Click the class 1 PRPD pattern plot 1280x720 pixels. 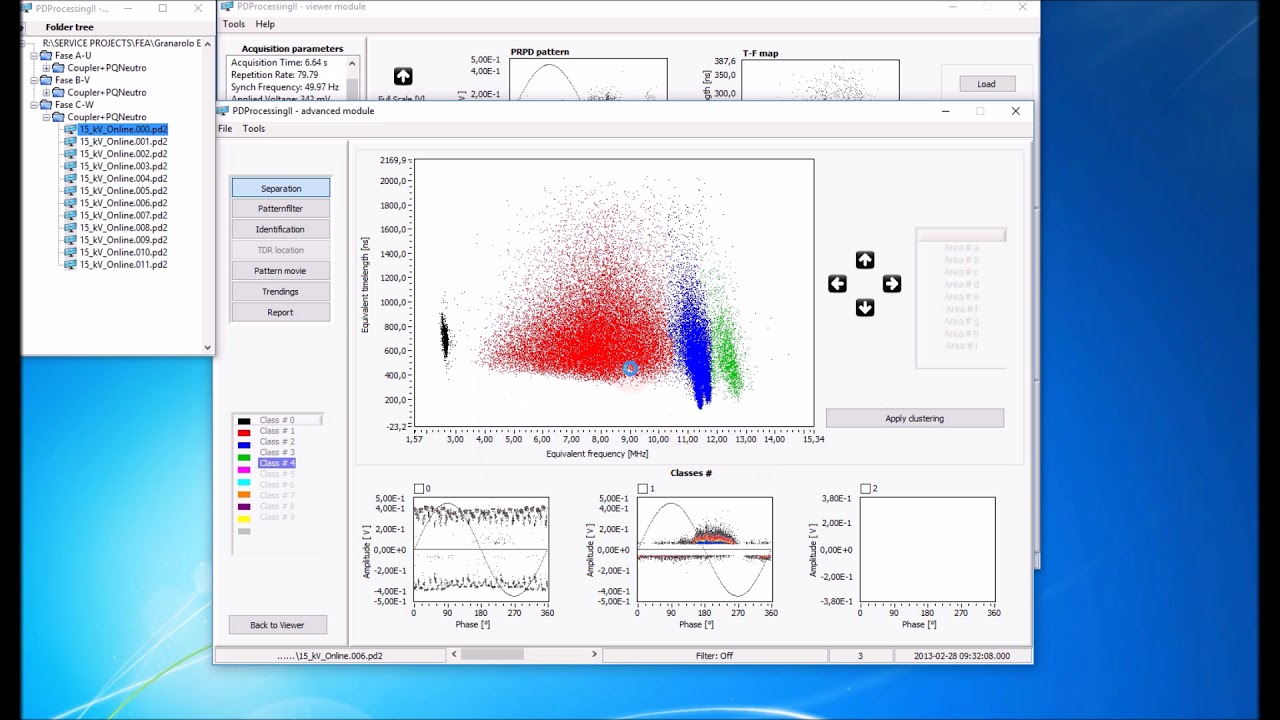coord(704,549)
